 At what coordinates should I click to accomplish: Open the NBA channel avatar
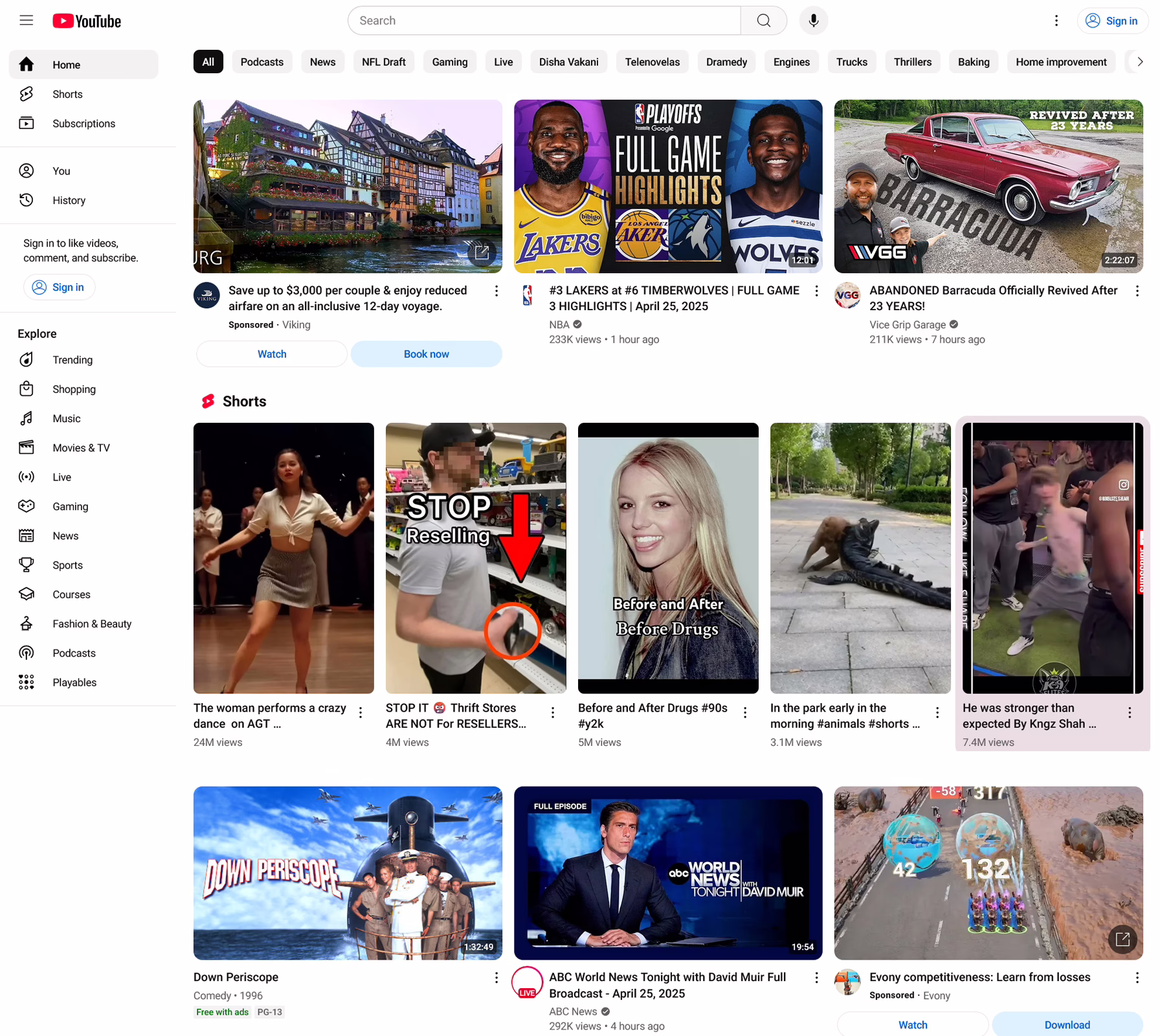coord(528,295)
